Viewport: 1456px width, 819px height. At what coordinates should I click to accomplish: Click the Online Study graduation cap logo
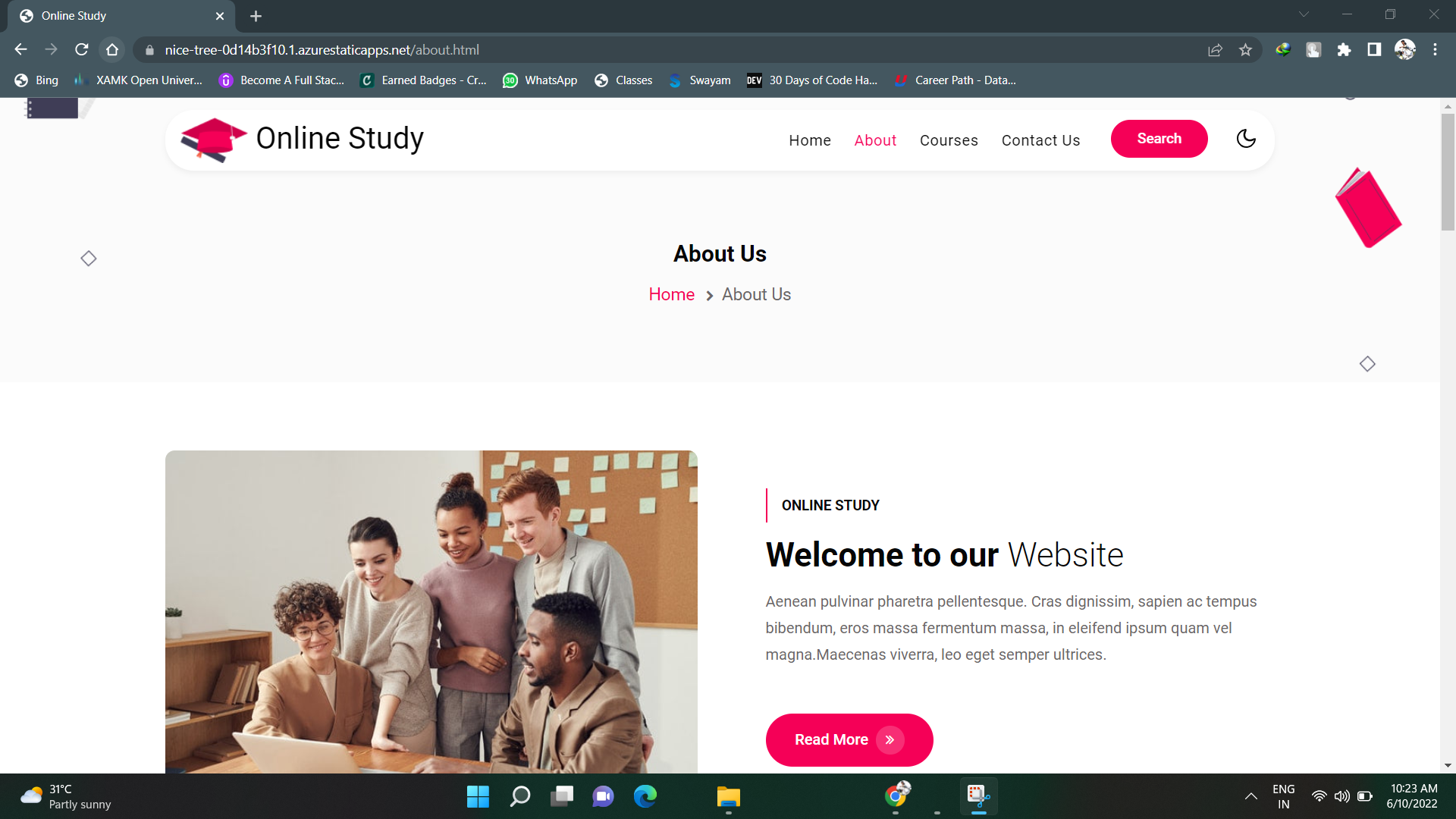(x=213, y=140)
